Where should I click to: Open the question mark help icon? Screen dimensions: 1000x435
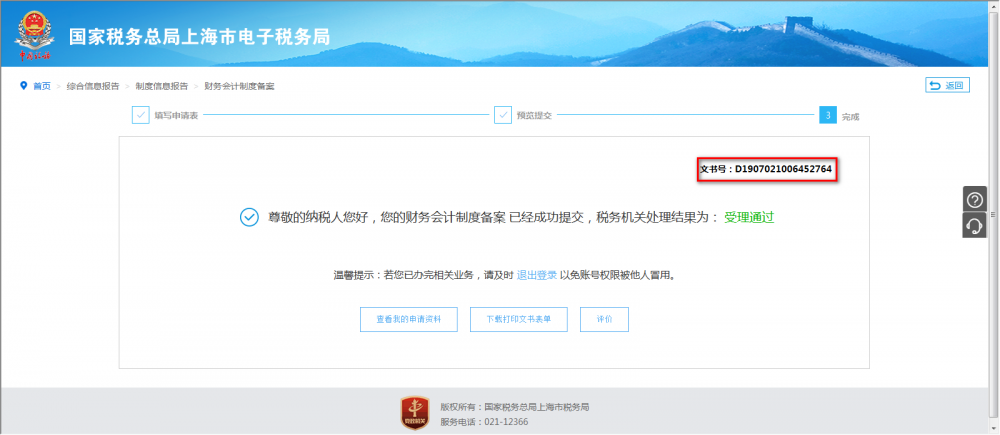[x=974, y=199]
